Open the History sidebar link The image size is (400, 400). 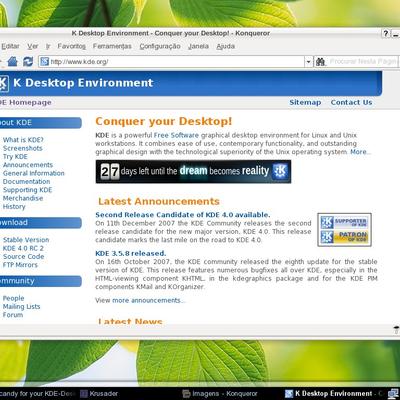(x=14, y=207)
